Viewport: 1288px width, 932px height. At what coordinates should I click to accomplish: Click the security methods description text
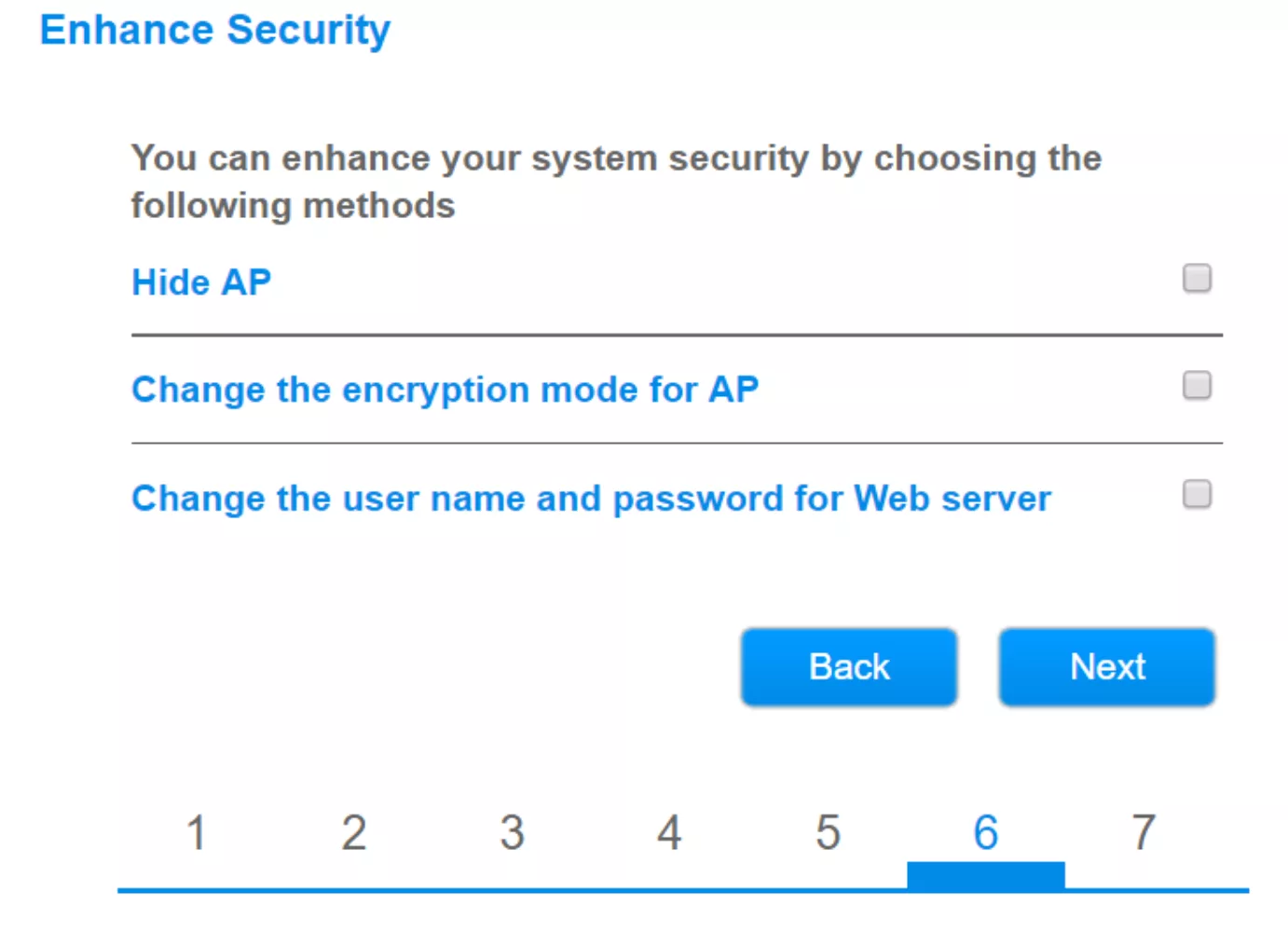tap(616, 182)
